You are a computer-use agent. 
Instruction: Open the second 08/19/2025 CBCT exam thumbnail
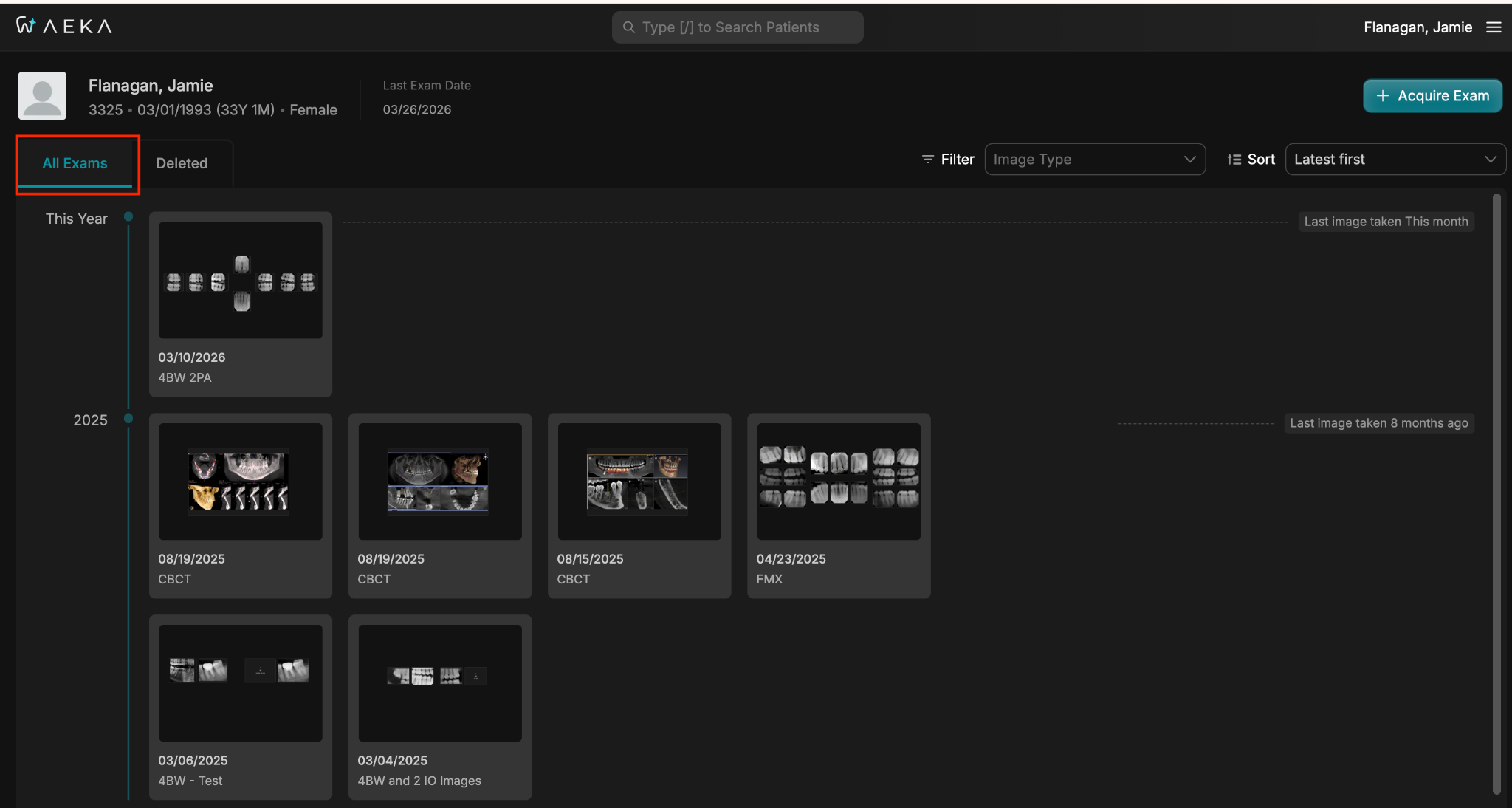tap(440, 482)
